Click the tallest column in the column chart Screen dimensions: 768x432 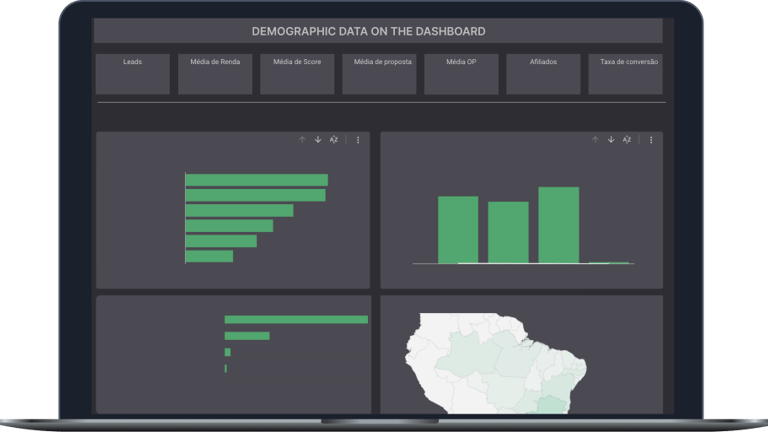[x=558, y=225]
